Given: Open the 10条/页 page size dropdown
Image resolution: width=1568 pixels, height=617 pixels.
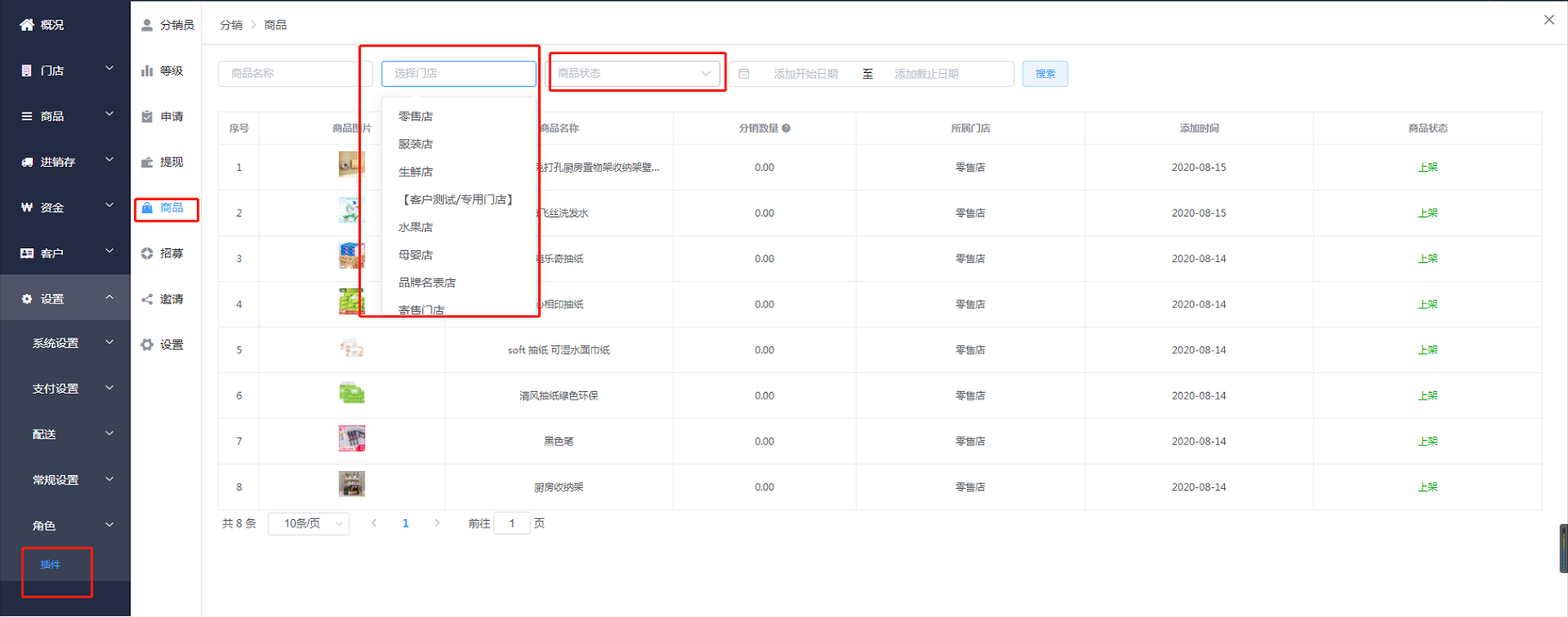Looking at the screenshot, I should coord(309,523).
